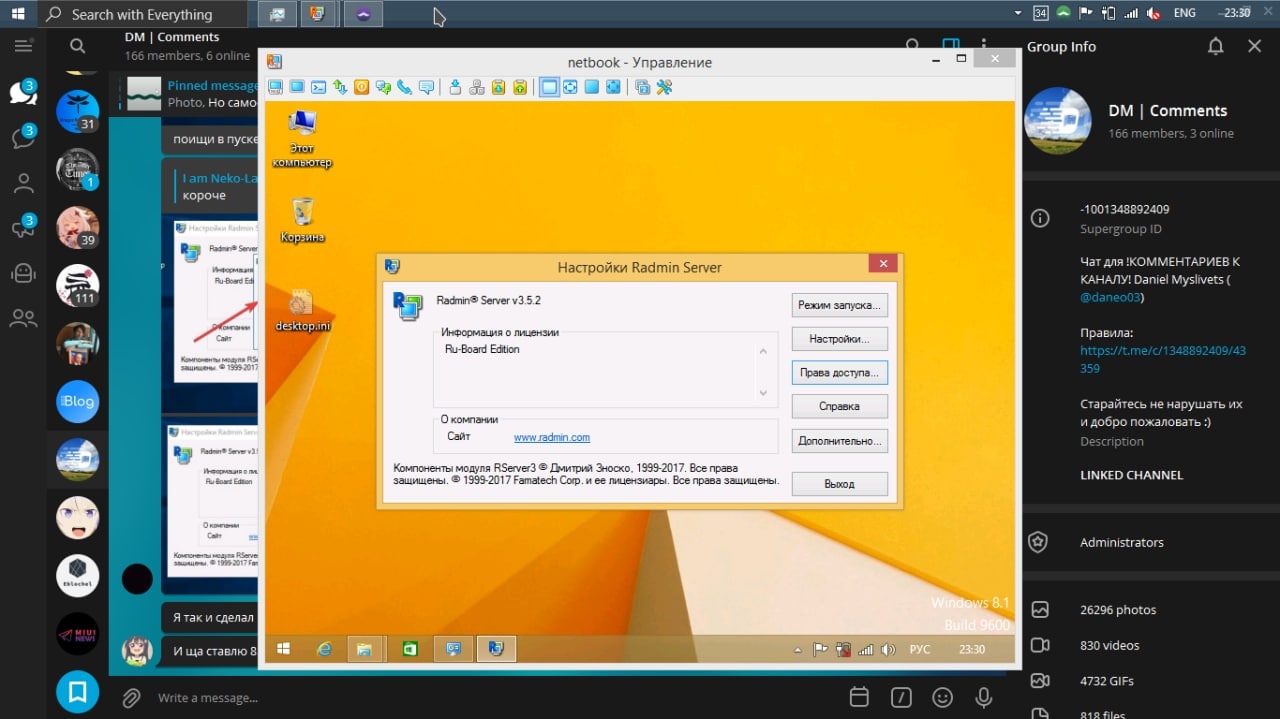Click Дополнительно... button
The width and height of the screenshot is (1280, 719).
tap(839, 441)
